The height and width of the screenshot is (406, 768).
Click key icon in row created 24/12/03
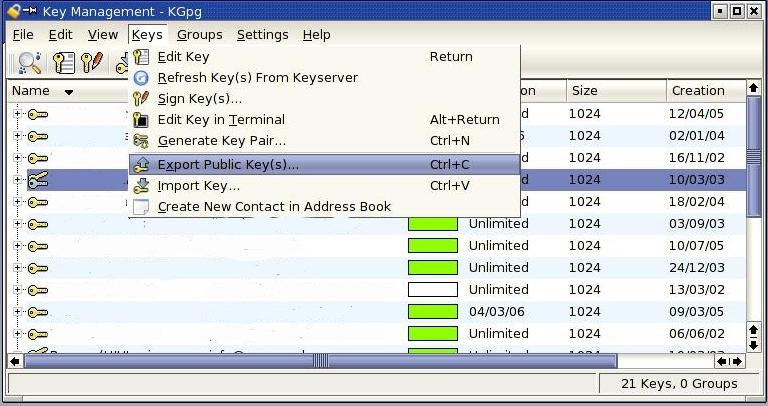(x=38, y=268)
